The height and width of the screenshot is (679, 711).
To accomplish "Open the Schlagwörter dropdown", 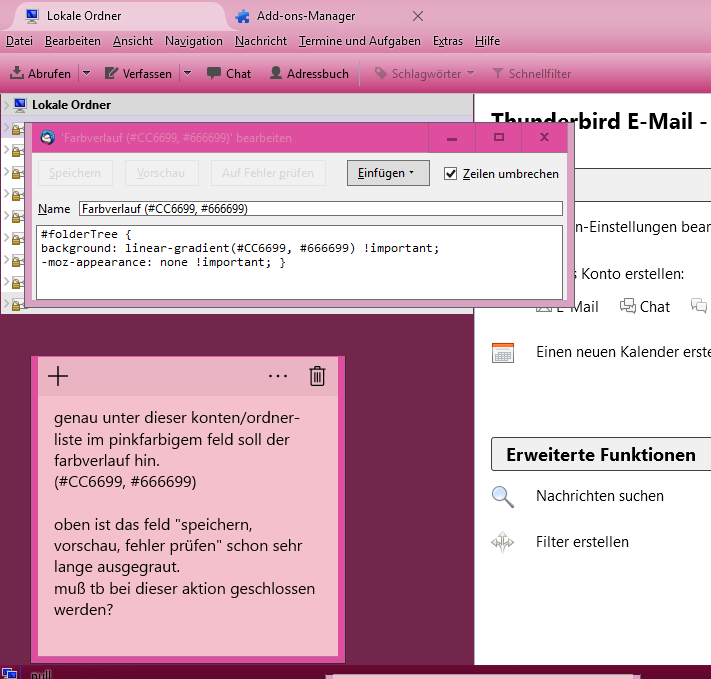I will point(424,73).
